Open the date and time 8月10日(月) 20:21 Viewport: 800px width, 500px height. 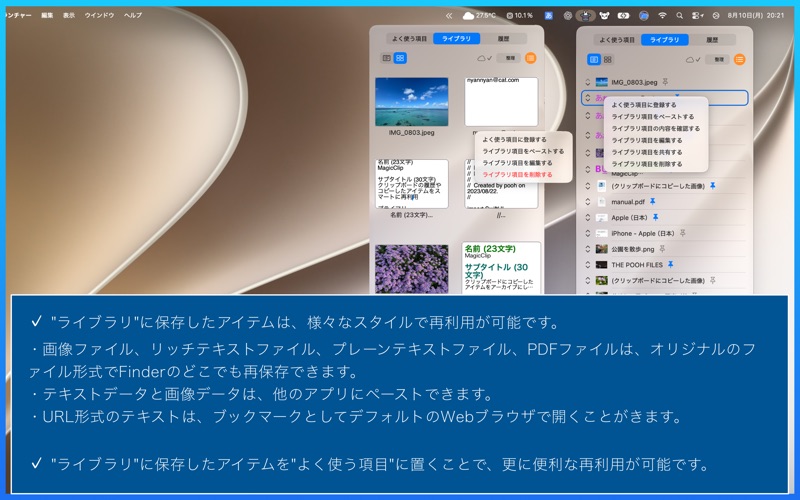[756, 16]
